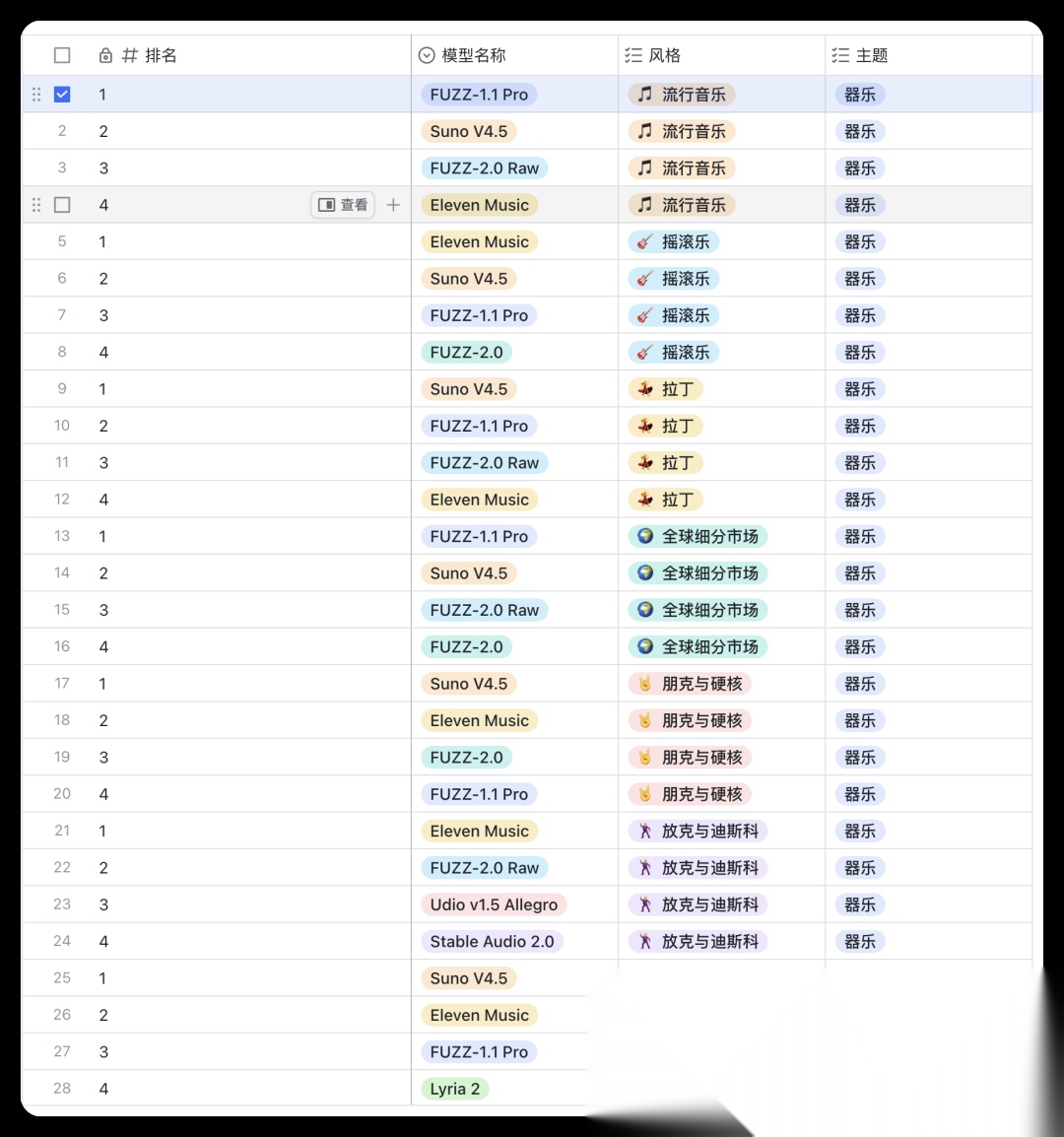Click lock icon beside 排名 header
Viewport: 1064px width, 1137px height.
tap(105, 55)
